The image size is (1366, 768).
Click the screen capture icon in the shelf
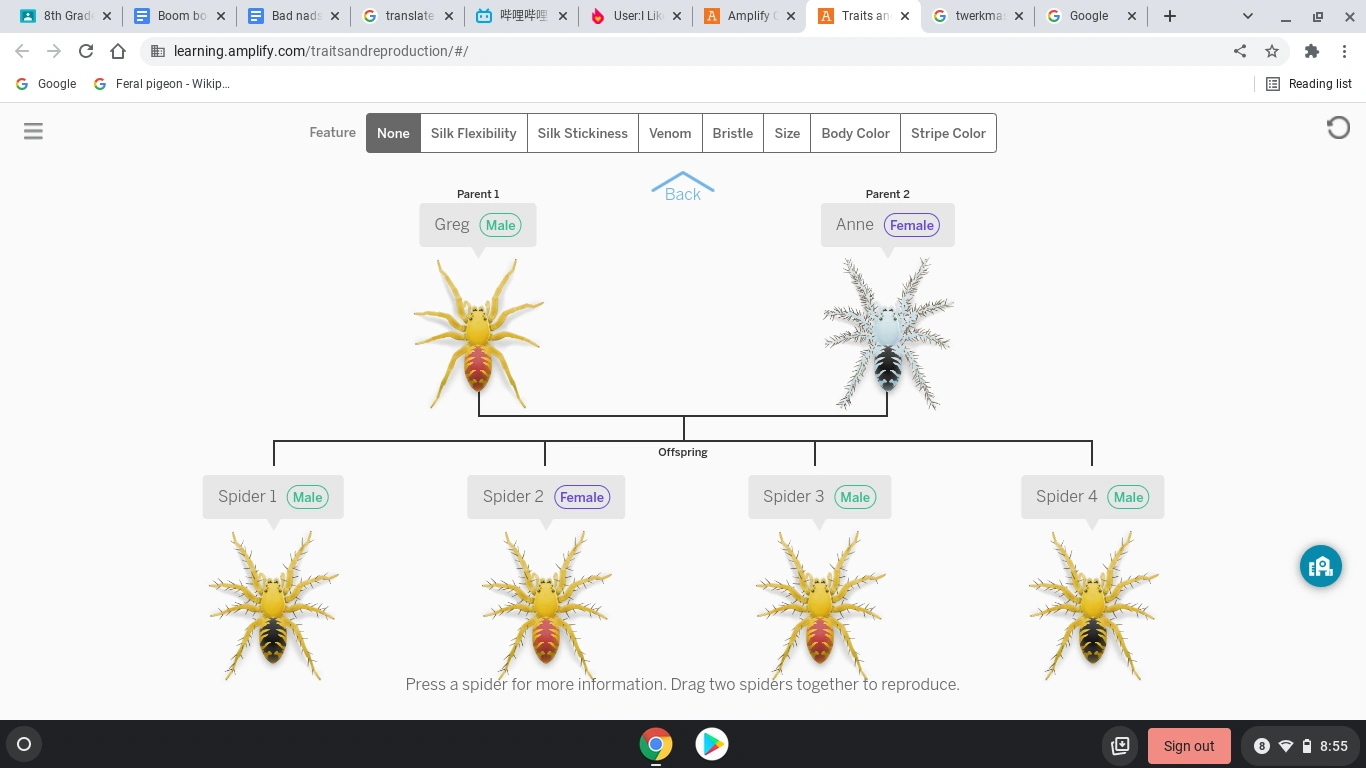[1120, 745]
